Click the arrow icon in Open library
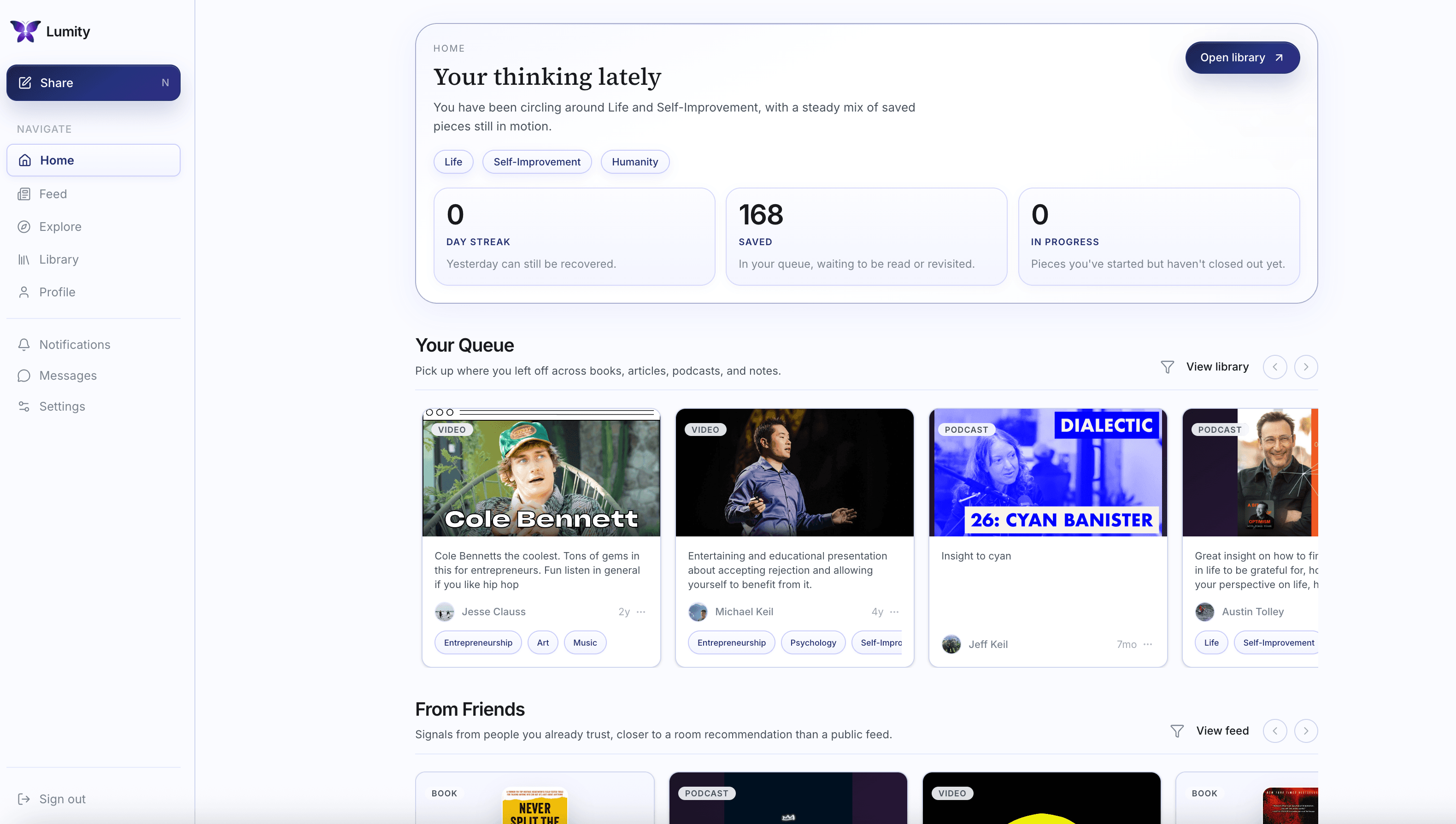Screen dimensions: 1456x824 coord(1279,58)
